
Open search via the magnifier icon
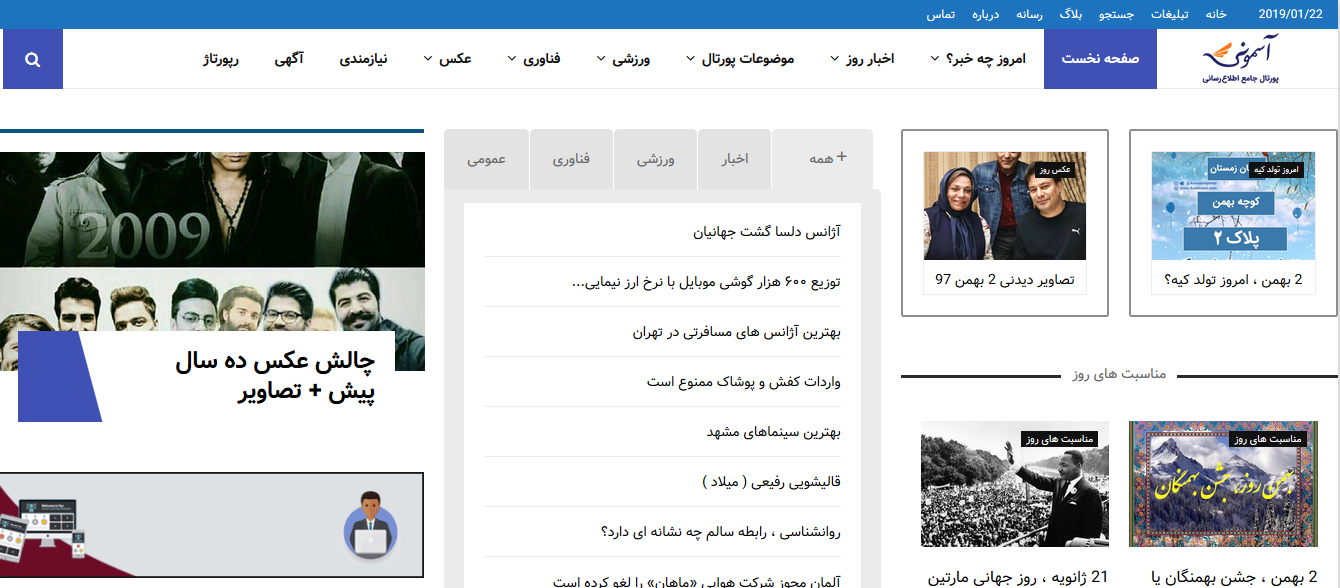tap(32, 58)
